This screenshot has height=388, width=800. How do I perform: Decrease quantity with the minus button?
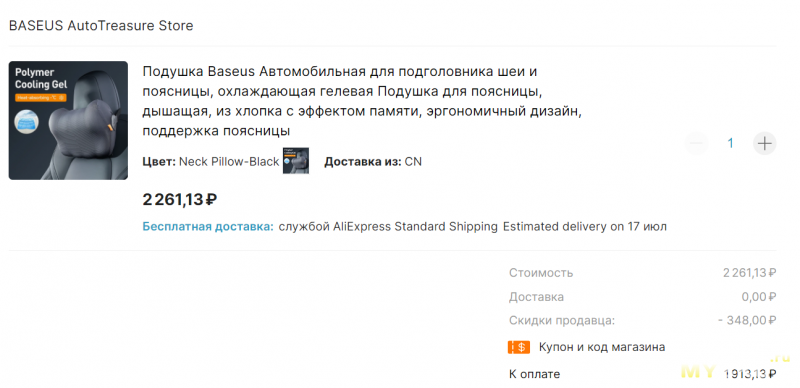coord(696,143)
